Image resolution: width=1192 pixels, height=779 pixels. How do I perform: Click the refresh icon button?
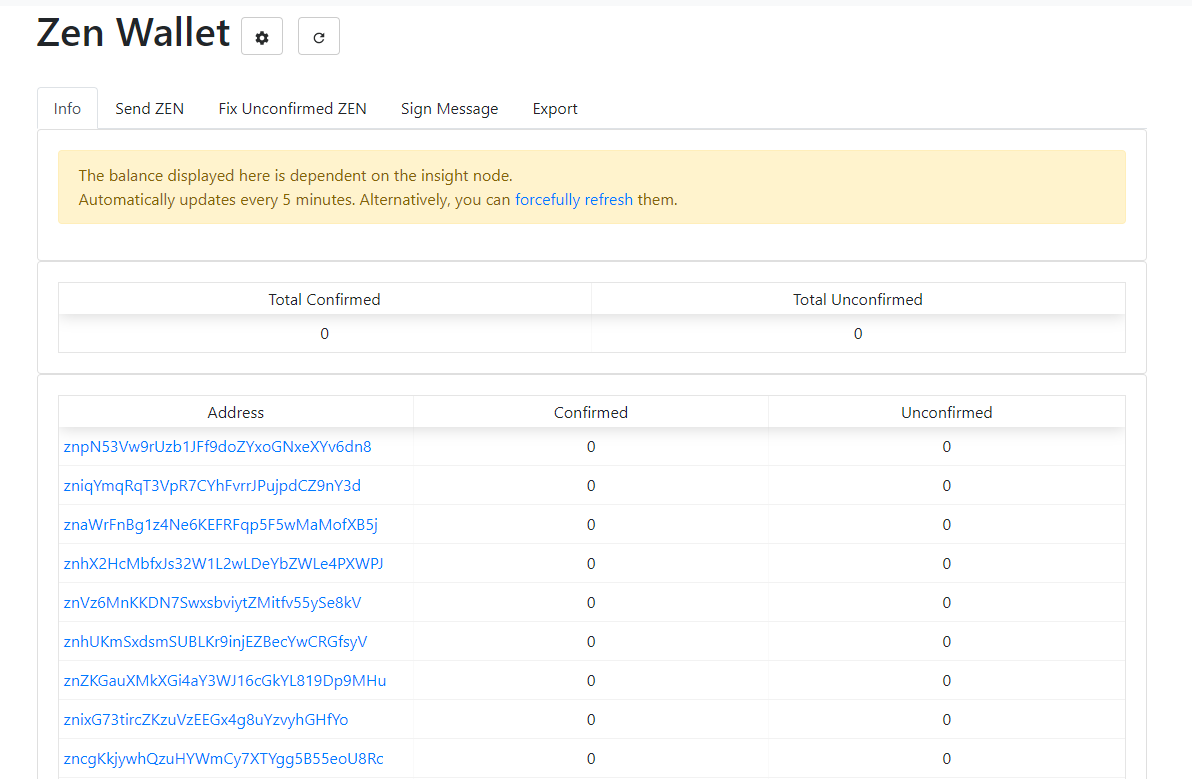pyautogui.click(x=319, y=37)
